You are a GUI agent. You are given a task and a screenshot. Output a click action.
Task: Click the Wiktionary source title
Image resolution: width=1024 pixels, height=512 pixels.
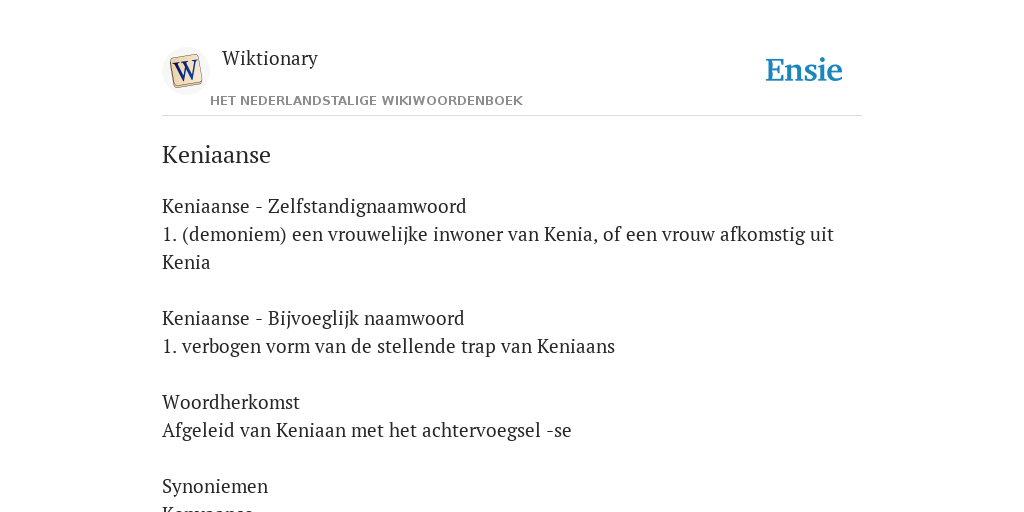(x=270, y=59)
